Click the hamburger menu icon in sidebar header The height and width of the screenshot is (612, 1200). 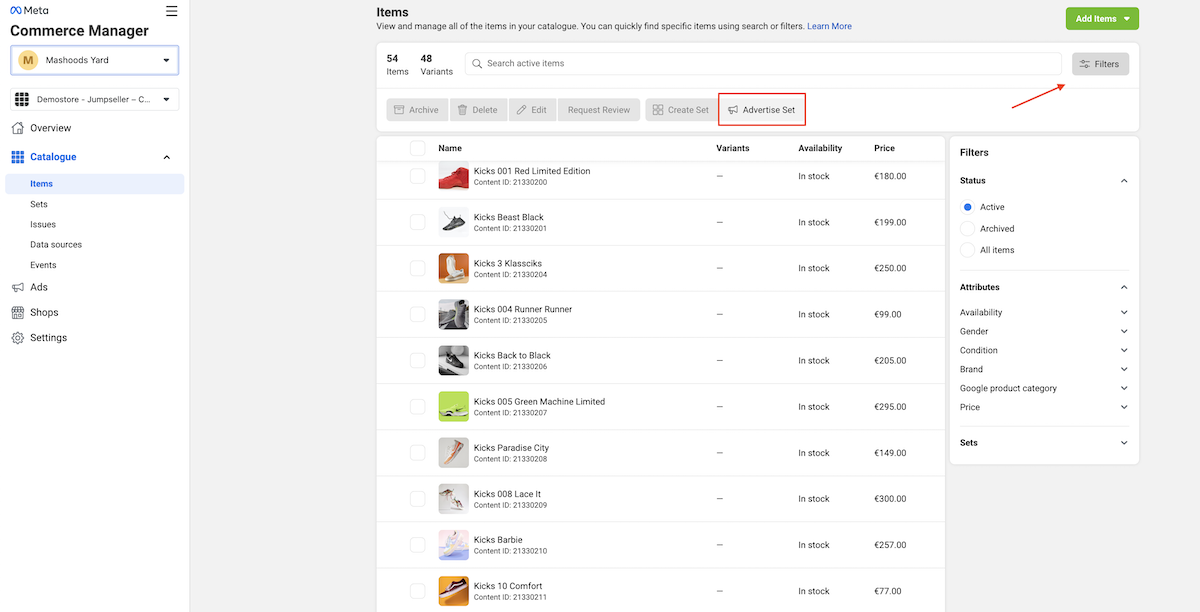[172, 11]
